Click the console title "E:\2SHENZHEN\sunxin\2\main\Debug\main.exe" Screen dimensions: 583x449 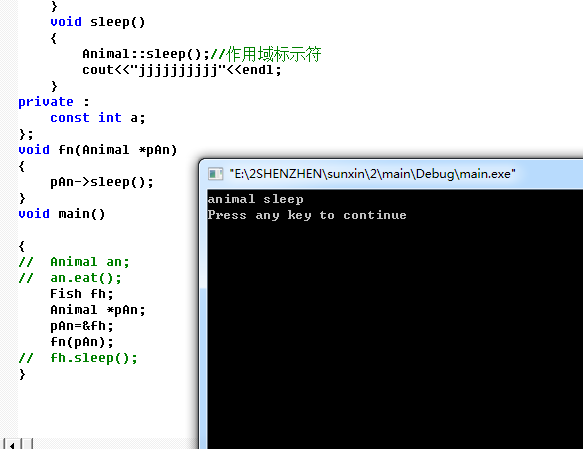point(372,174)
